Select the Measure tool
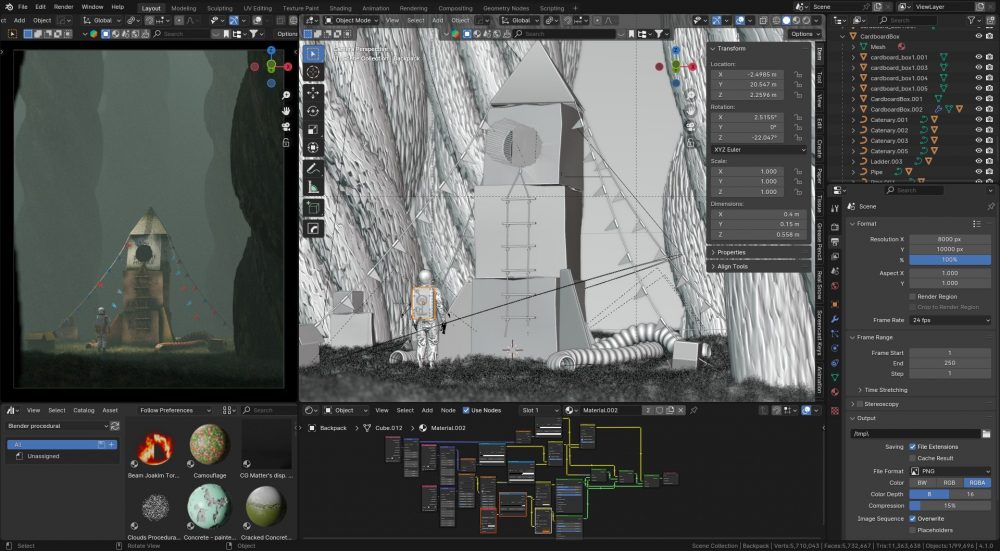 click(312, 187)
